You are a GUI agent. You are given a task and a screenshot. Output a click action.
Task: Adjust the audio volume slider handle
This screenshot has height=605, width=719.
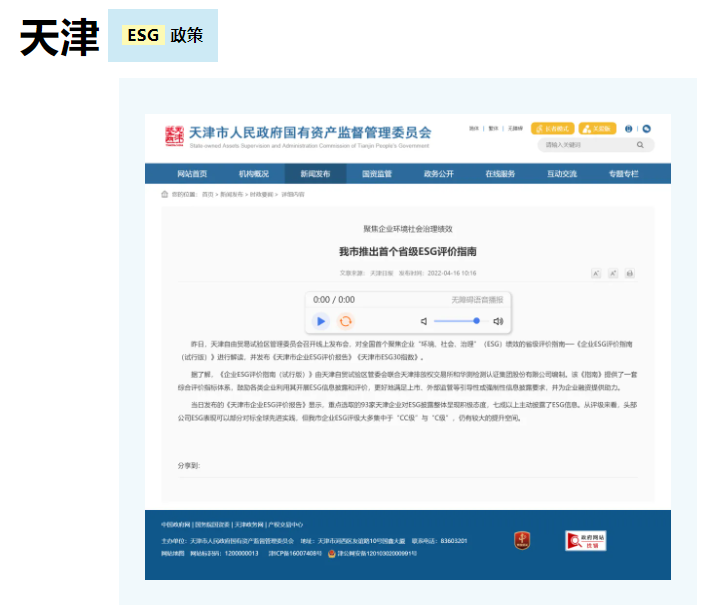[476, 321]
